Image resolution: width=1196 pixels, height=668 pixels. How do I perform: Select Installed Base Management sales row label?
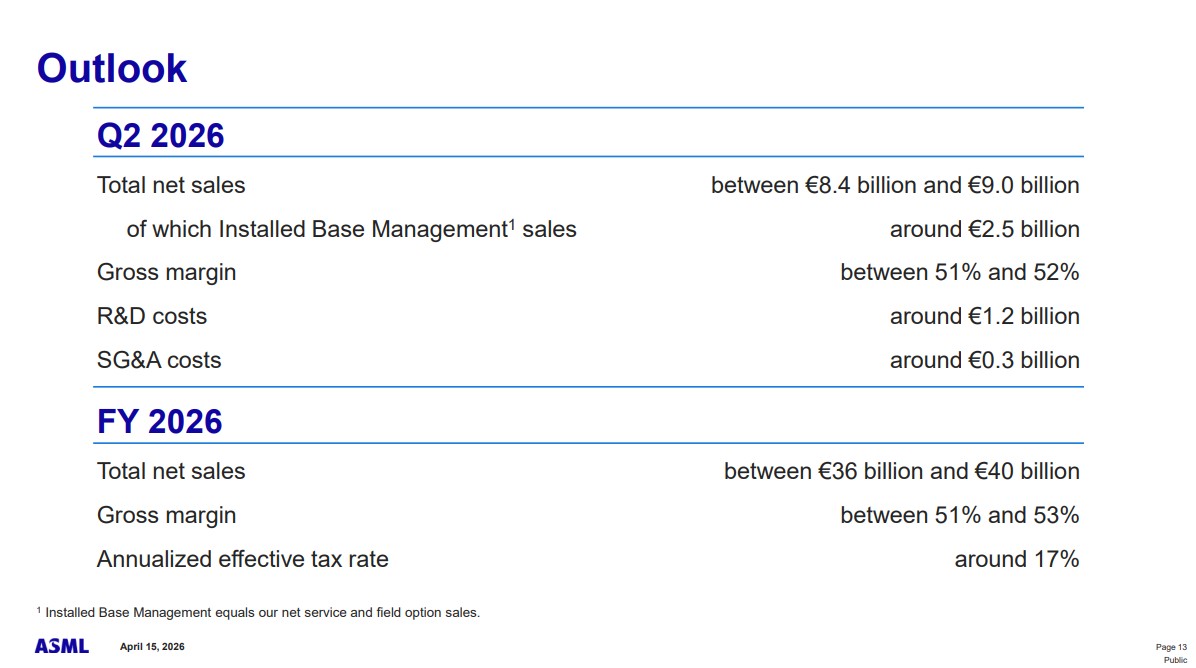point(351,229)
